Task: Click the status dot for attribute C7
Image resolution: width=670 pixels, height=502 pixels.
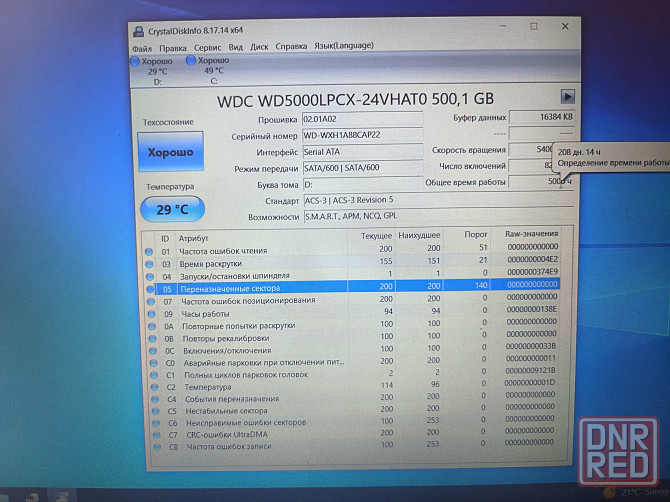Action: [x=156, y=435]
